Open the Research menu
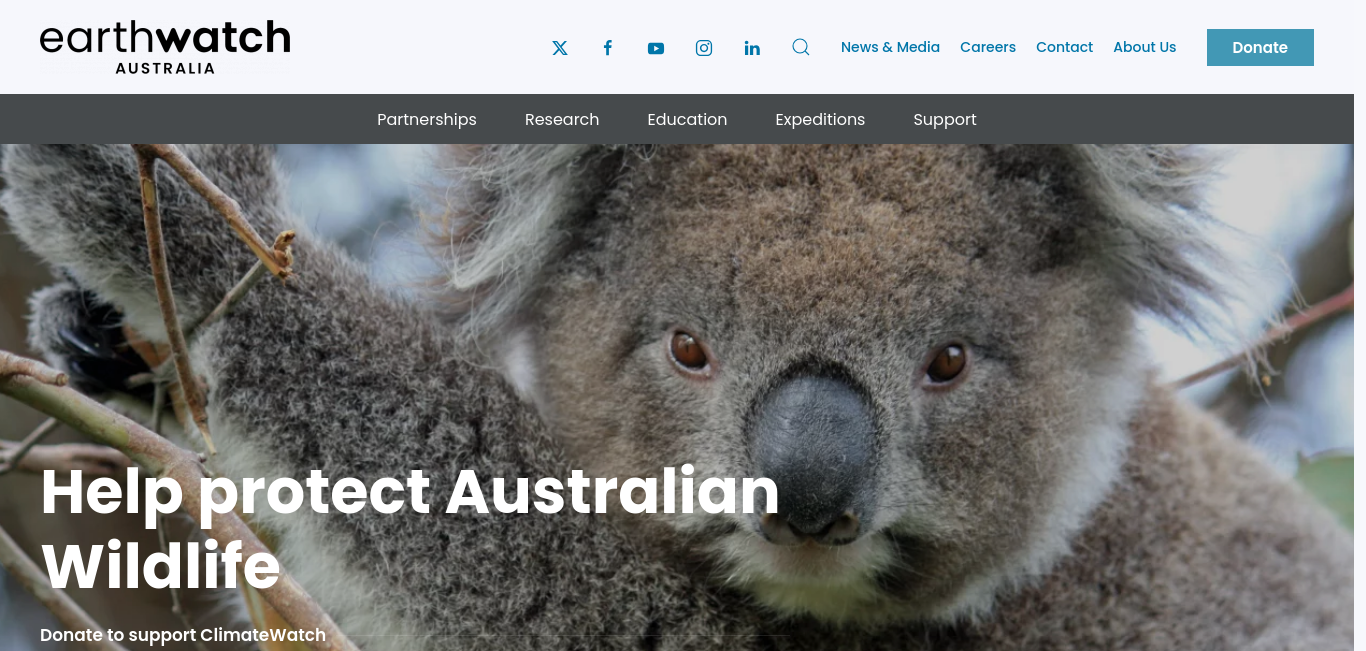Viewport: 1366px width, 651px height. coord(562,119)
